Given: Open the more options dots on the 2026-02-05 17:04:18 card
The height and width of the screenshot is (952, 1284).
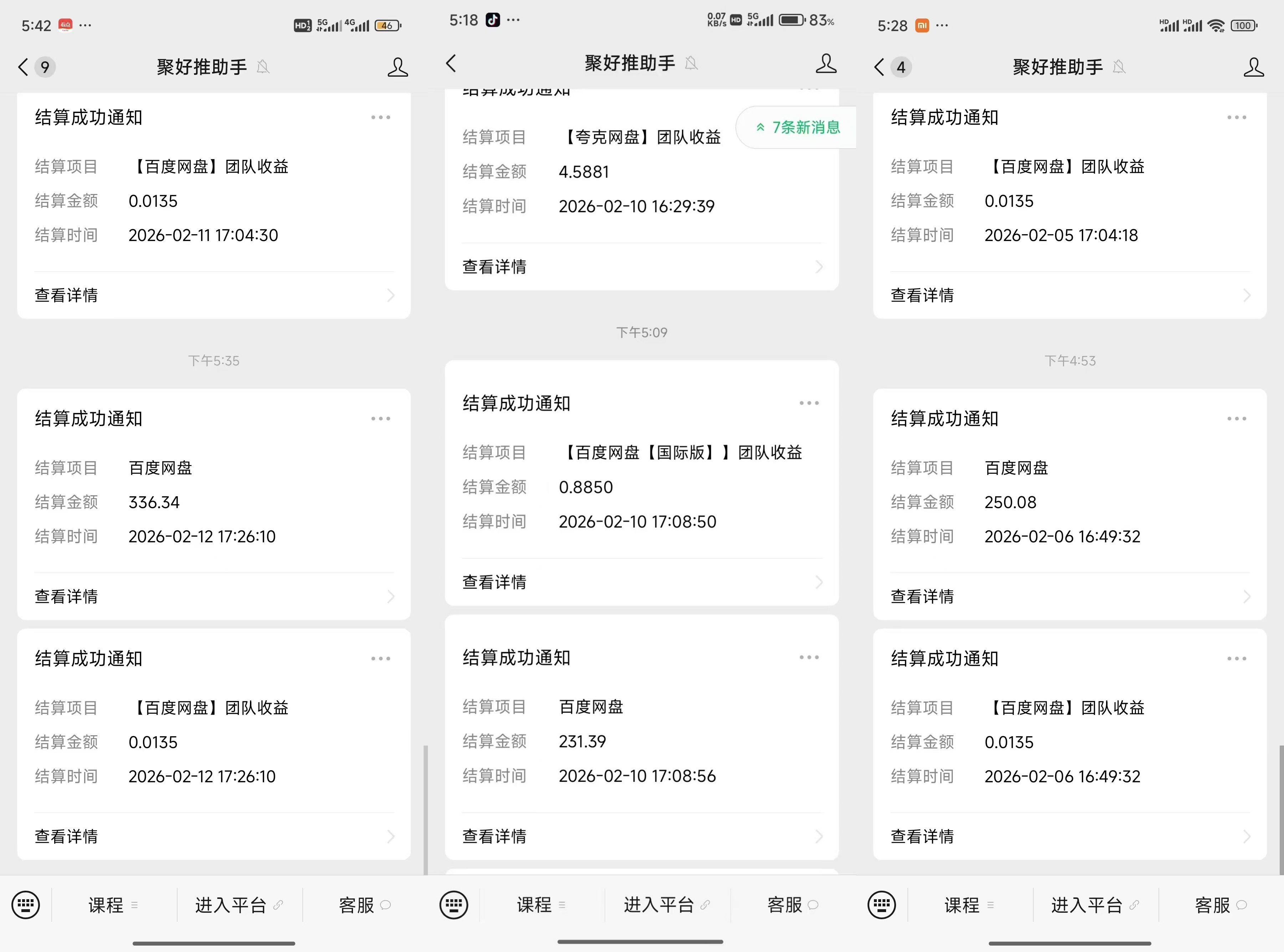Looking at the screenshot, I should click(1237, 117).
